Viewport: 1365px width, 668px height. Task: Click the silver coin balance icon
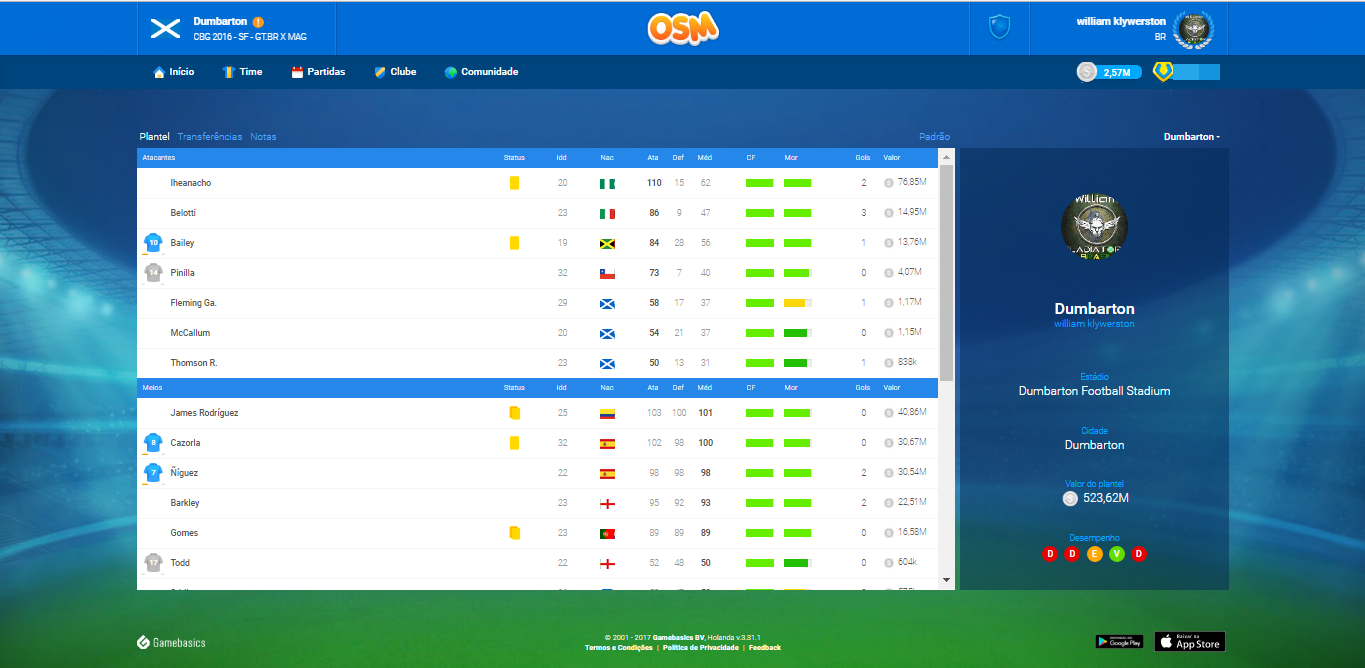(1087, 72)
